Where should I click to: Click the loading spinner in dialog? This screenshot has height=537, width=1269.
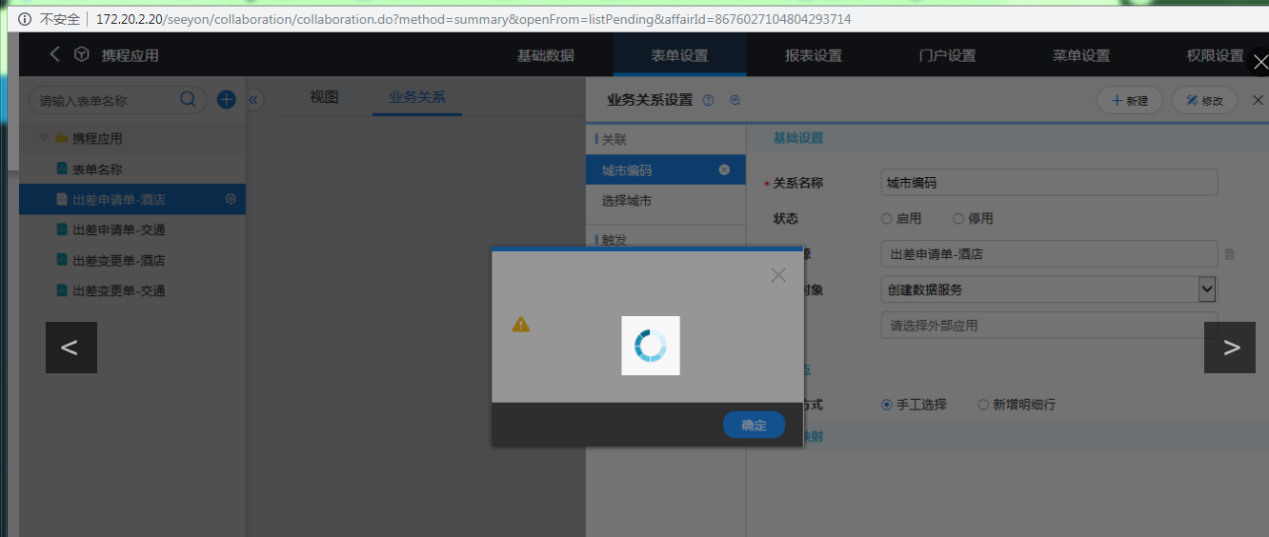coord(650,345)
